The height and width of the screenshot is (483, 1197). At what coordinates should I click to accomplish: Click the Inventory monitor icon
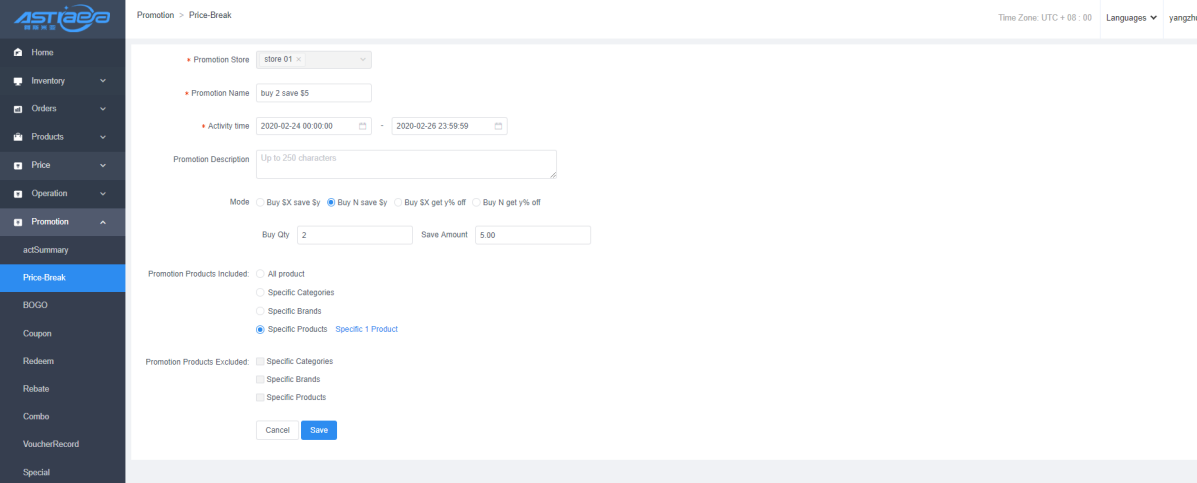17,80
